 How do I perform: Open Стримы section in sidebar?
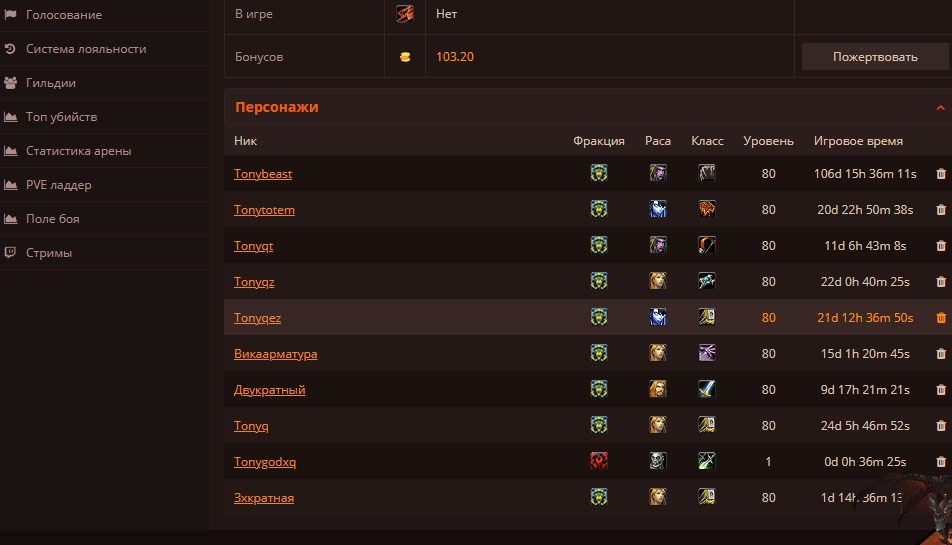pos(49,252)
